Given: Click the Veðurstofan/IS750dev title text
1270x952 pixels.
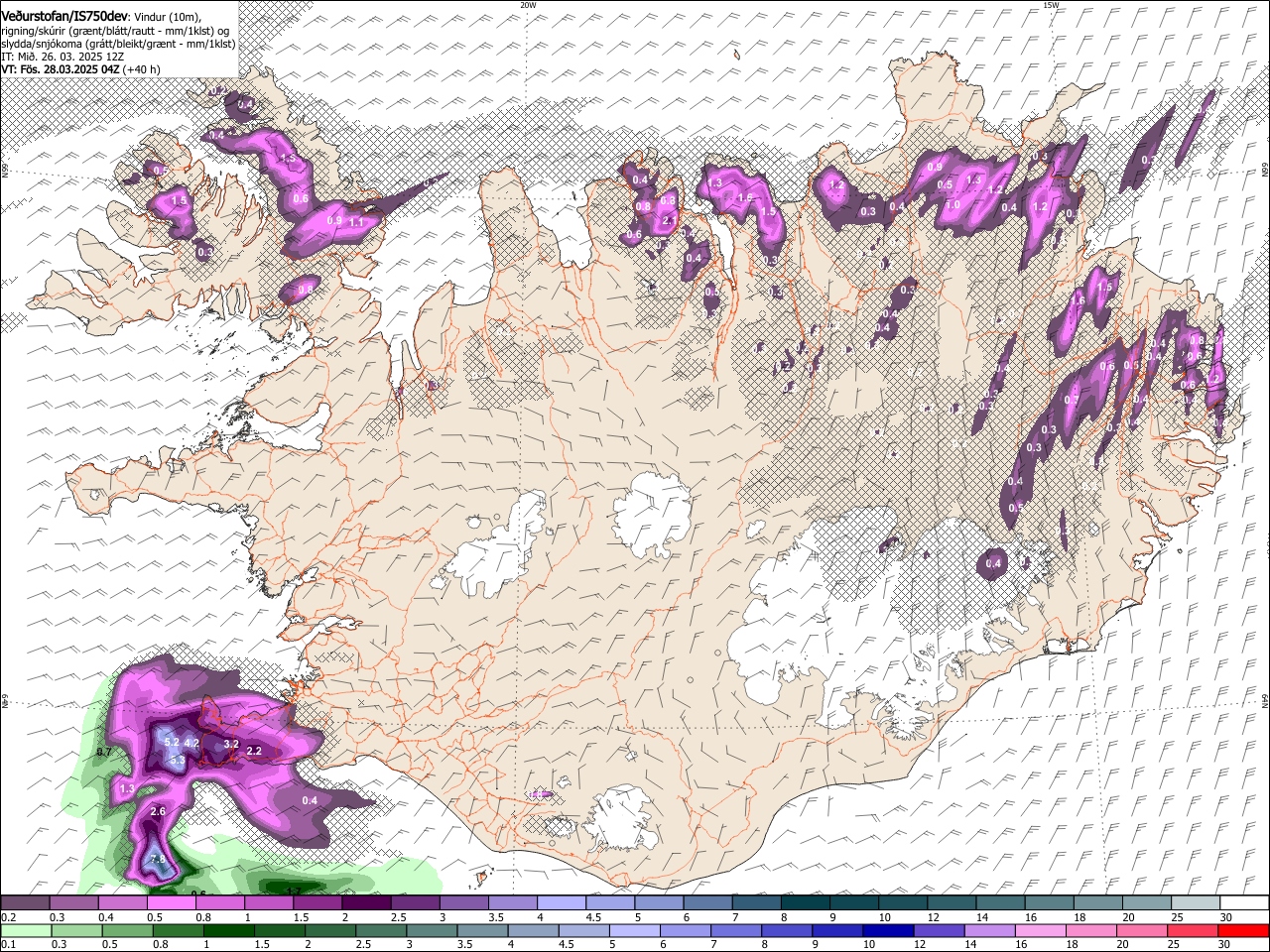Looking at the screenshot, I should click(x=64, y=17).
